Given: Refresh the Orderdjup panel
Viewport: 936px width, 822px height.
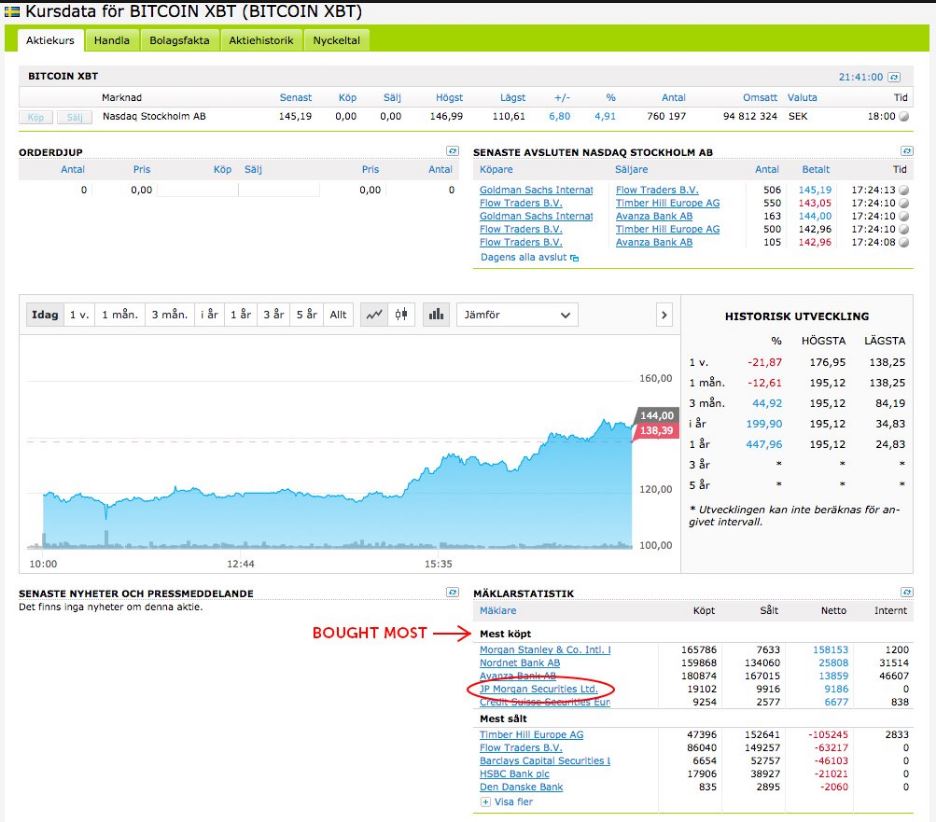Looking at the screenshot, I should point(452,152).
